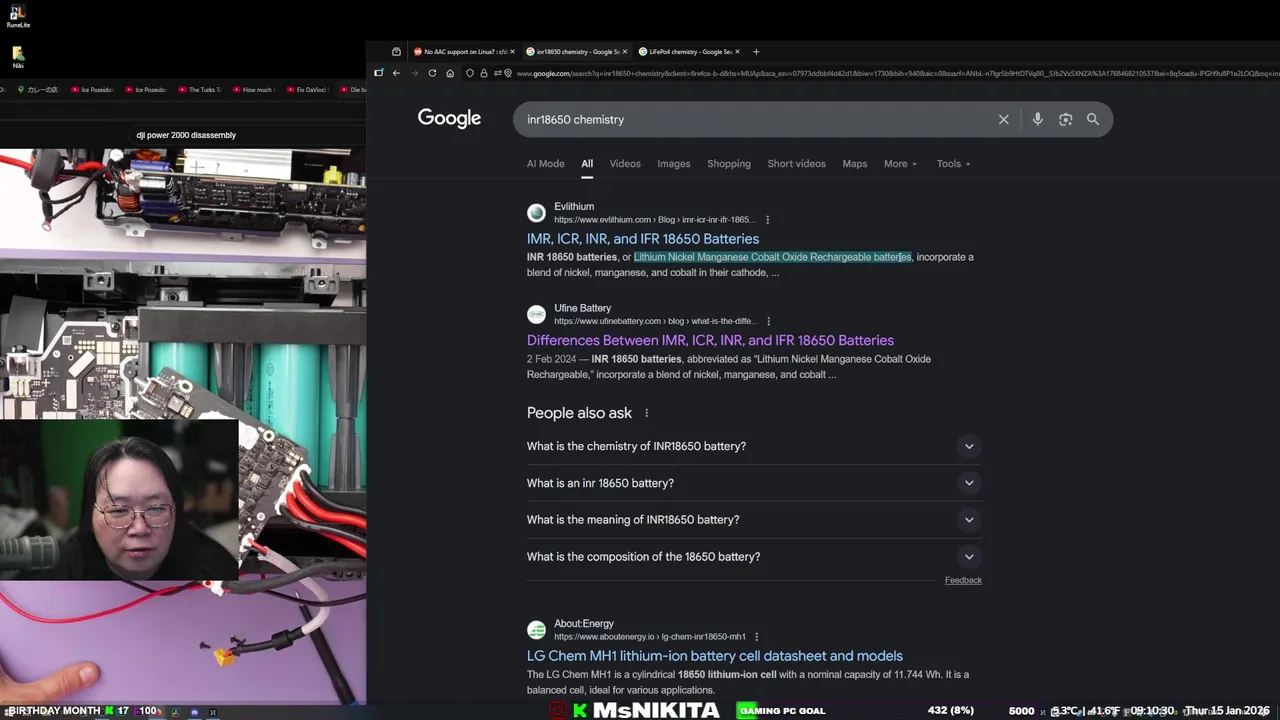
Task: Open People also ask options menu
Action: click(646, 413)
